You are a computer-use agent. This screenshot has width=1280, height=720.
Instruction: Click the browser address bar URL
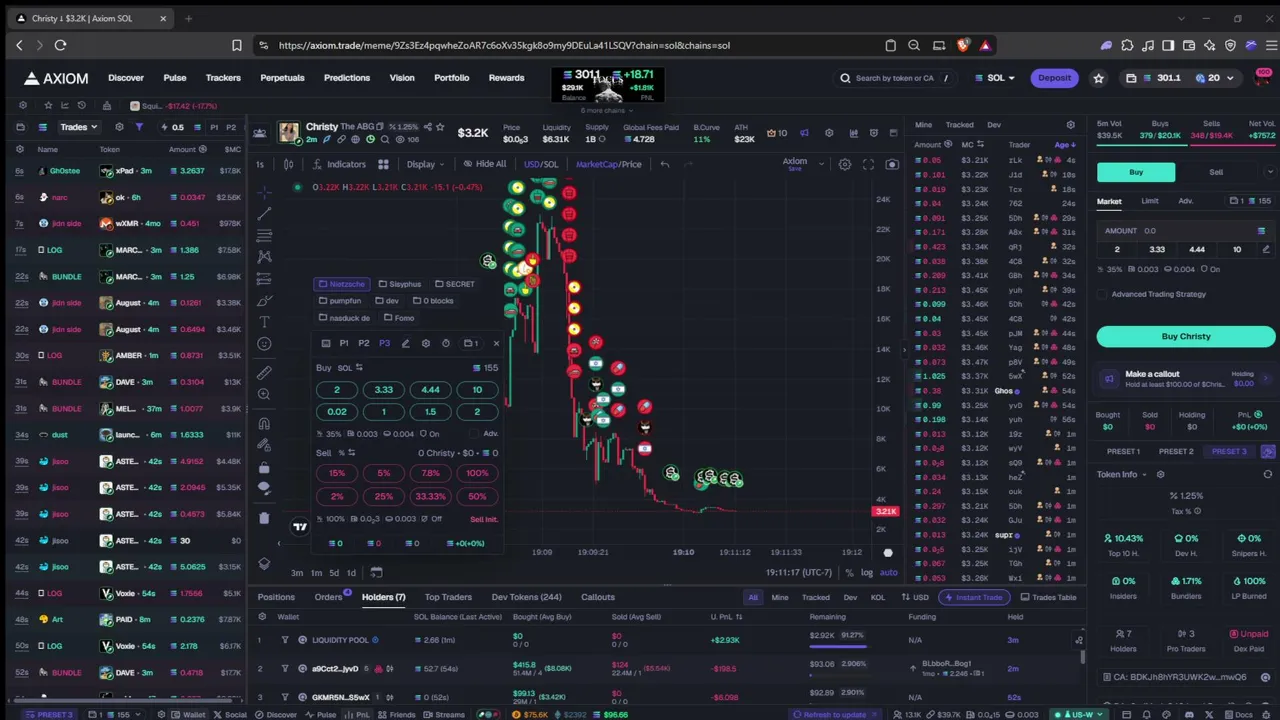point(504,45)
